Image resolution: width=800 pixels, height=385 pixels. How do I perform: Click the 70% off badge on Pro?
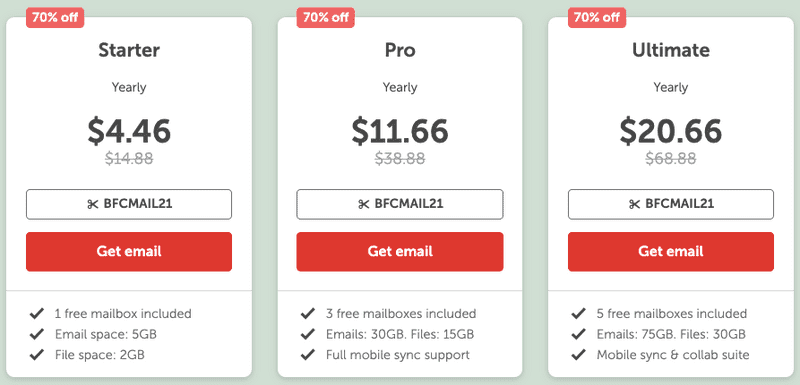coord(326,17)
